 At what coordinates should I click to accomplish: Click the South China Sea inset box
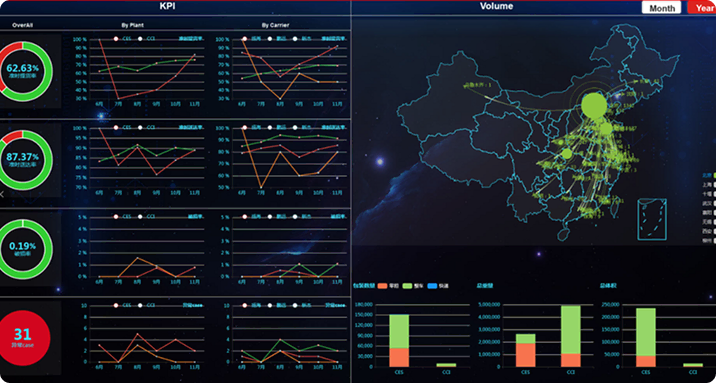(652, 219)
